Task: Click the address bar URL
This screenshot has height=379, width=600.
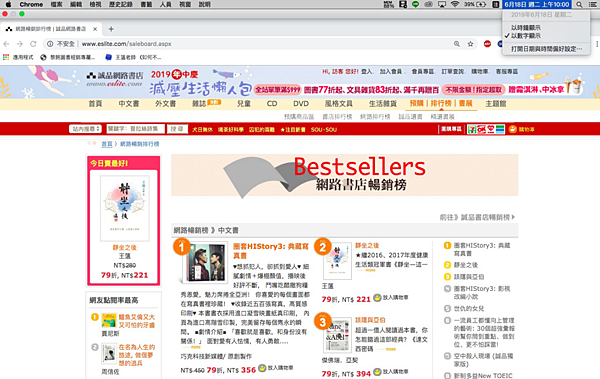Action: [127, 44]
